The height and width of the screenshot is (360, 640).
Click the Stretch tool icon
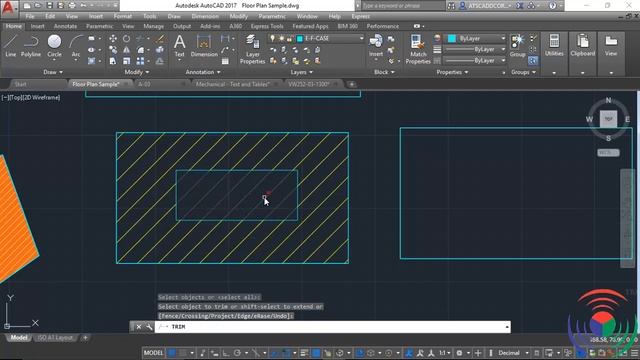[113, 61]
